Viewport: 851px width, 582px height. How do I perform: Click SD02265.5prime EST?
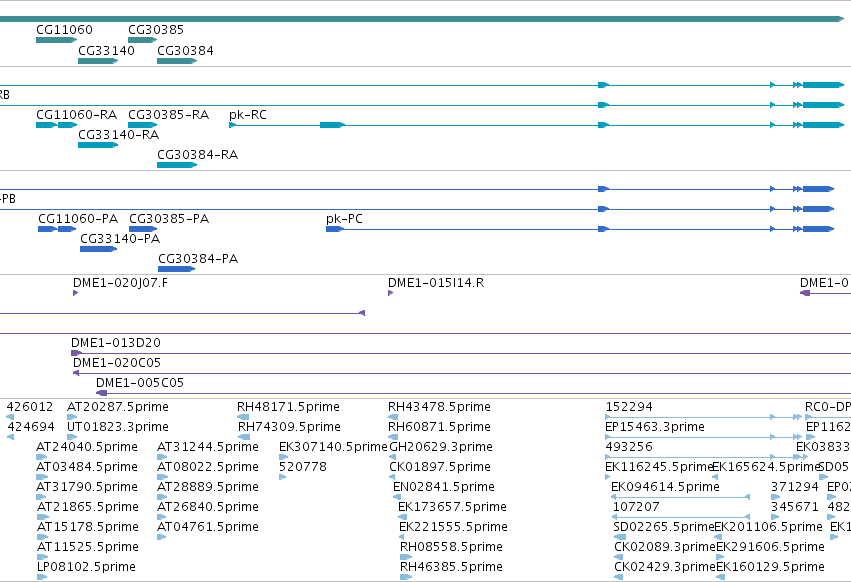point(619,537)
